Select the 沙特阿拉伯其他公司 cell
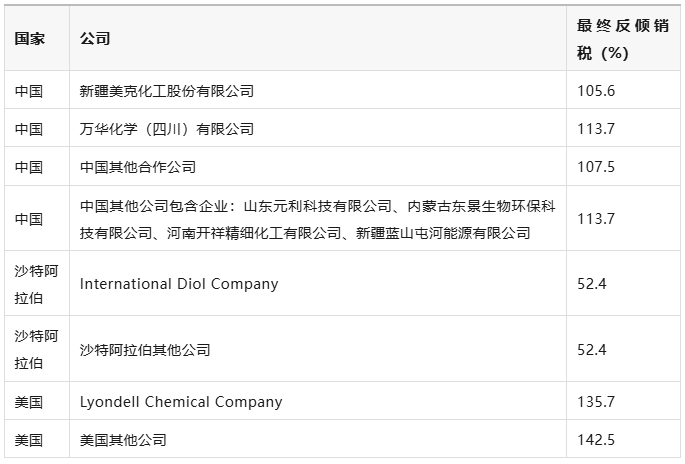Image resolution: width=685 pixels, height=464 pixels. tap(318, 349)
